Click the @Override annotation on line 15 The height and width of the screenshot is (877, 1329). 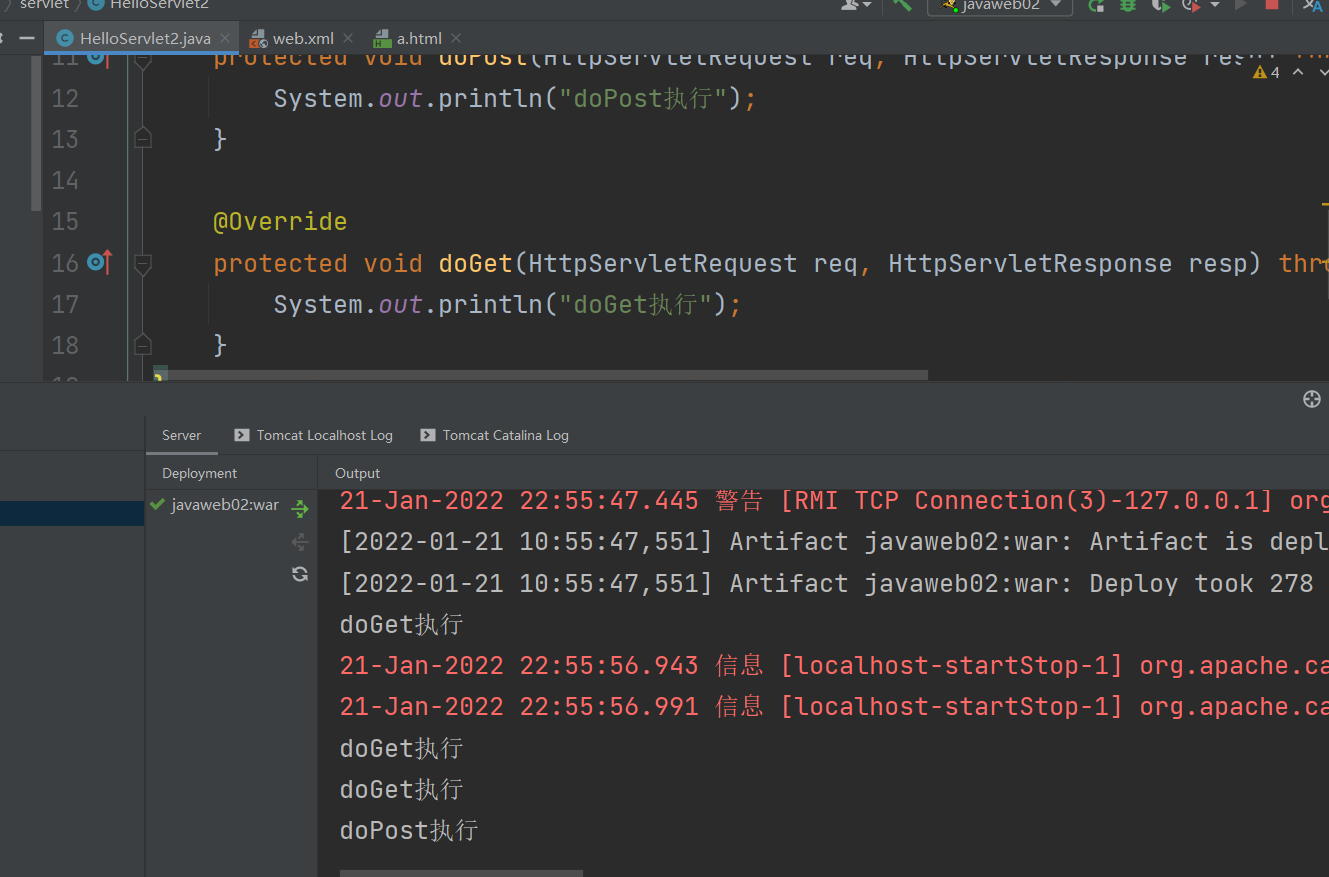click(x=280, y=221)
